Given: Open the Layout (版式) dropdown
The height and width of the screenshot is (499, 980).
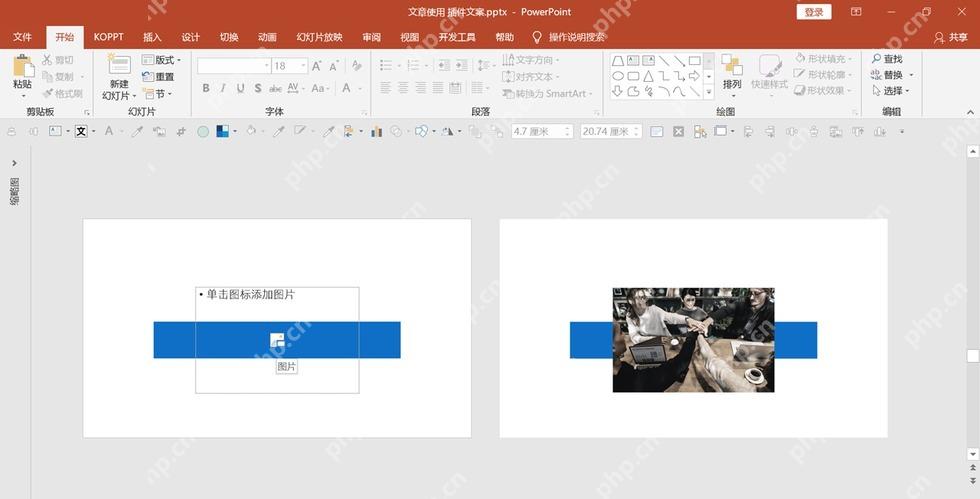Looking at the screenshot, I should pyautogui.click(x=161, y=60).
